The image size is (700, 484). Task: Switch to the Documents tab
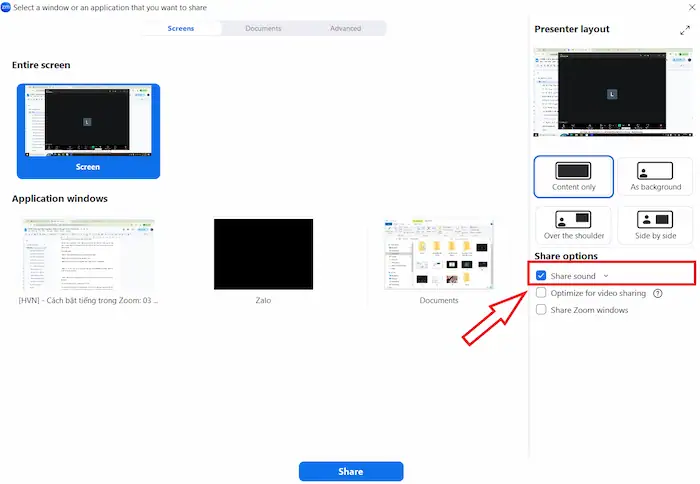(263, 29)
